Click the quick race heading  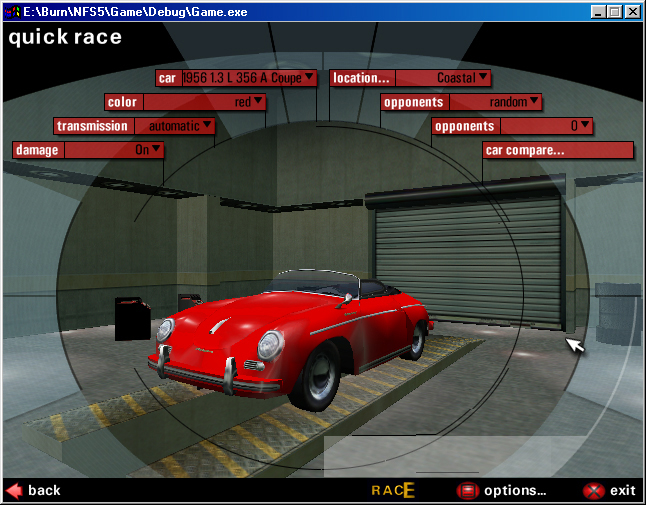65,37
